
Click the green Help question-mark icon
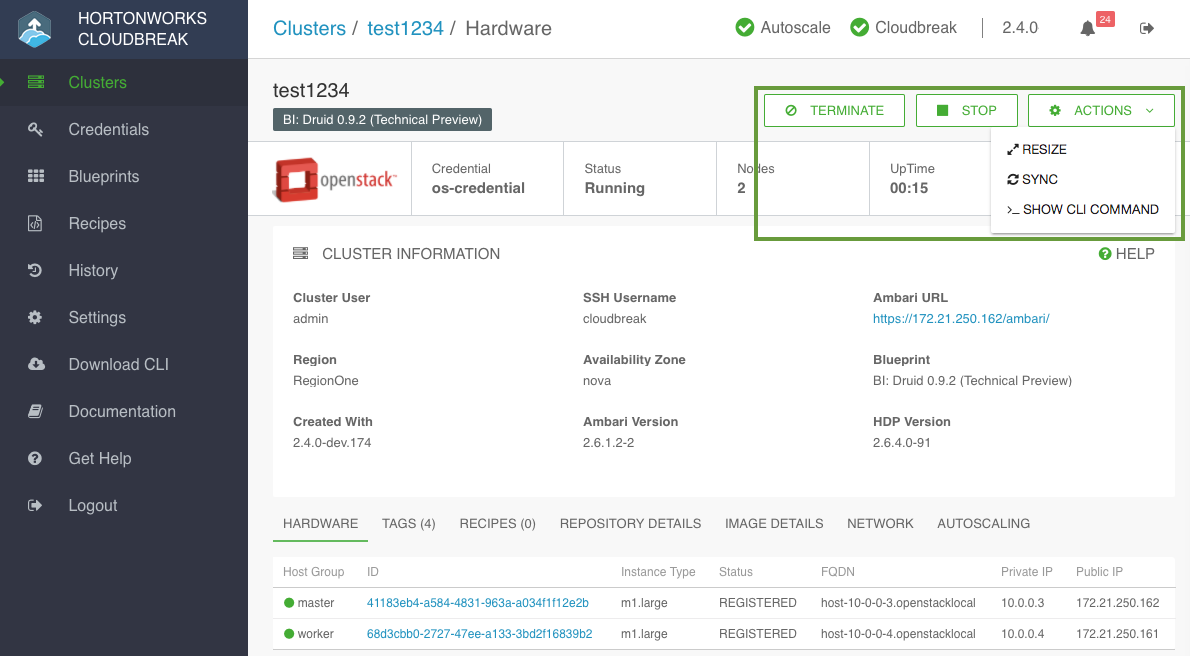tap(1105, 254)
